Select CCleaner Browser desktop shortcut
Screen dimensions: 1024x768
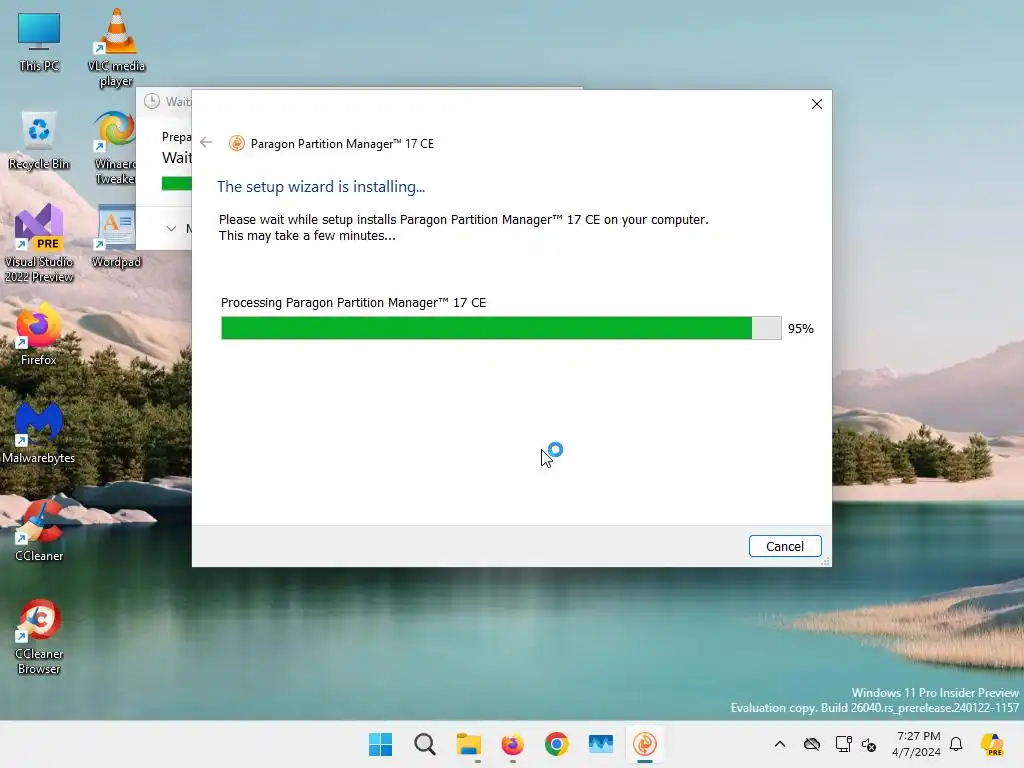pyautogui.click(x=39, y=636)
